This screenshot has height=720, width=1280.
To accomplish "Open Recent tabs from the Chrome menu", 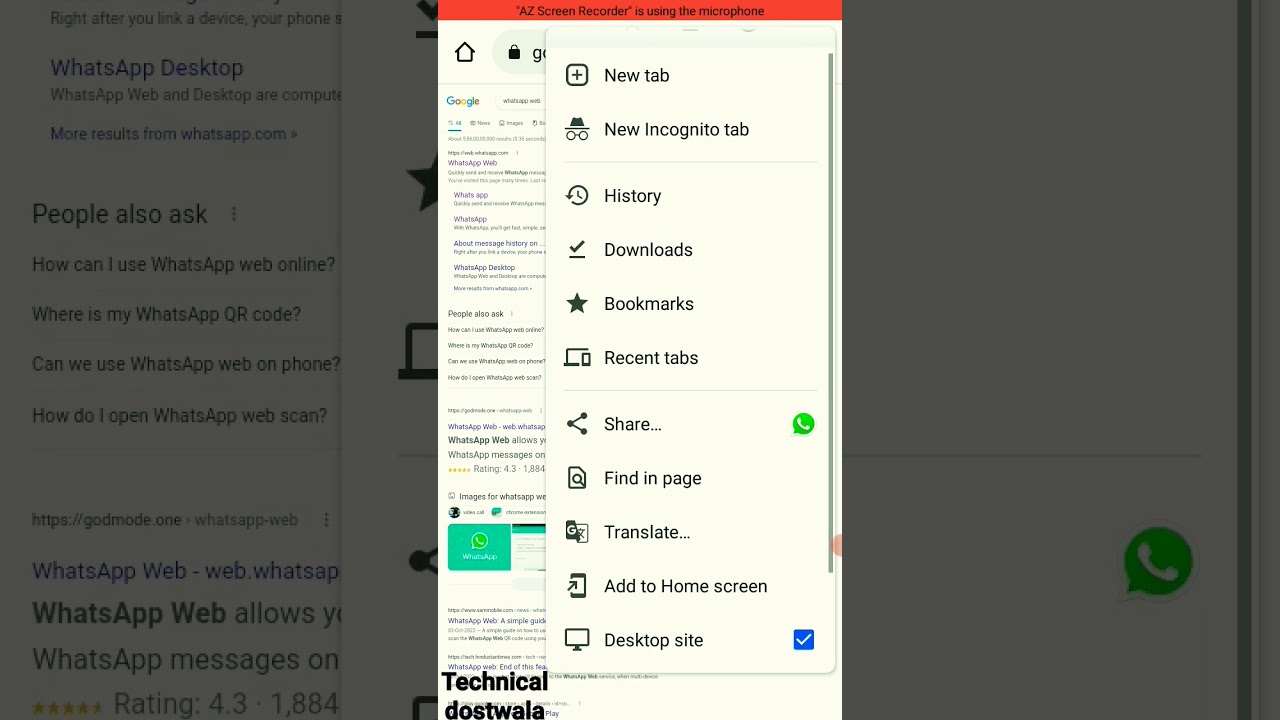I will [690, 358].
